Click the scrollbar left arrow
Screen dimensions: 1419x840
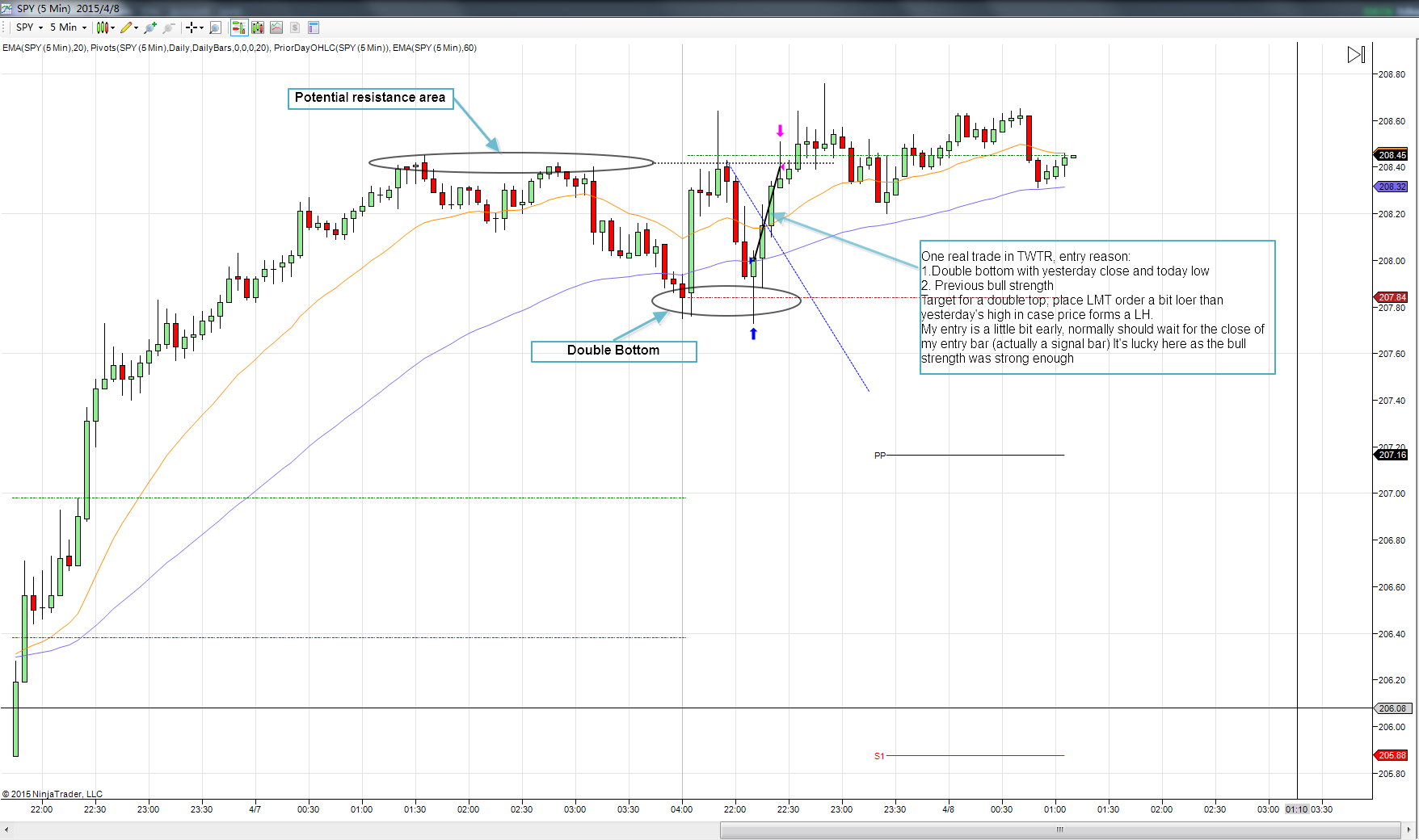coord(6,829)
